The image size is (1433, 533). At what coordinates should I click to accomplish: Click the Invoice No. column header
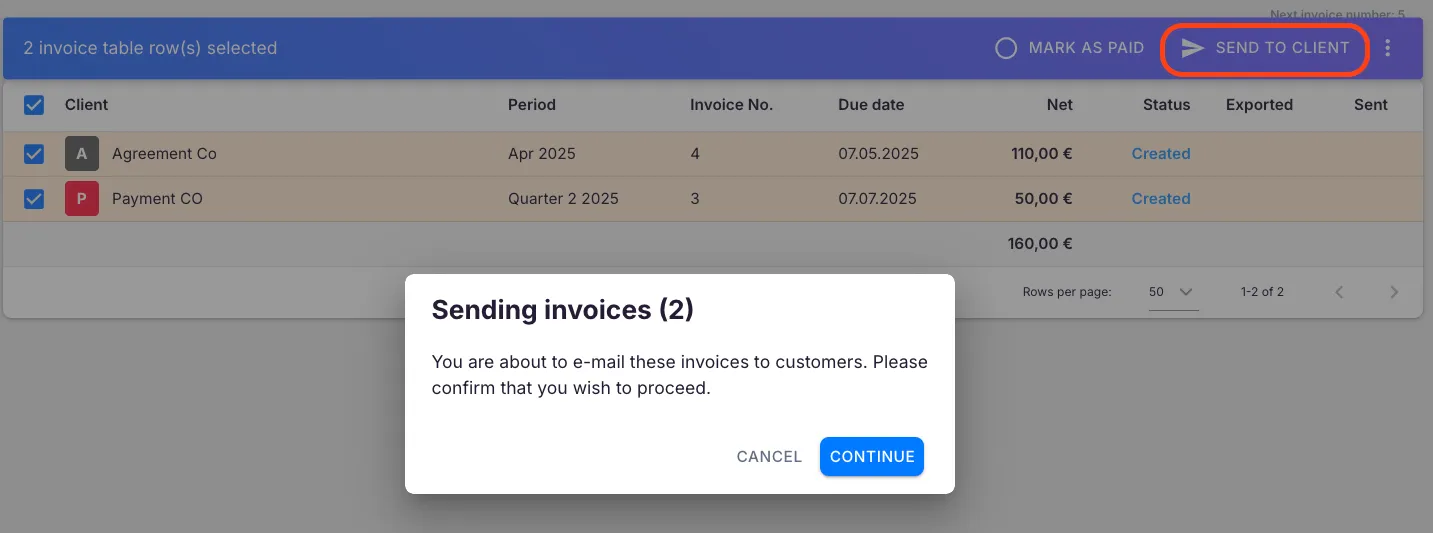(x=731, y=105)
